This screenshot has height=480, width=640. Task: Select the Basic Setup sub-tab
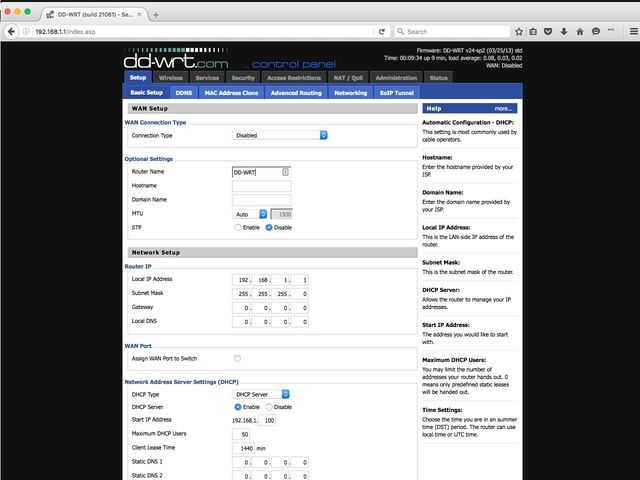[147, 93]
